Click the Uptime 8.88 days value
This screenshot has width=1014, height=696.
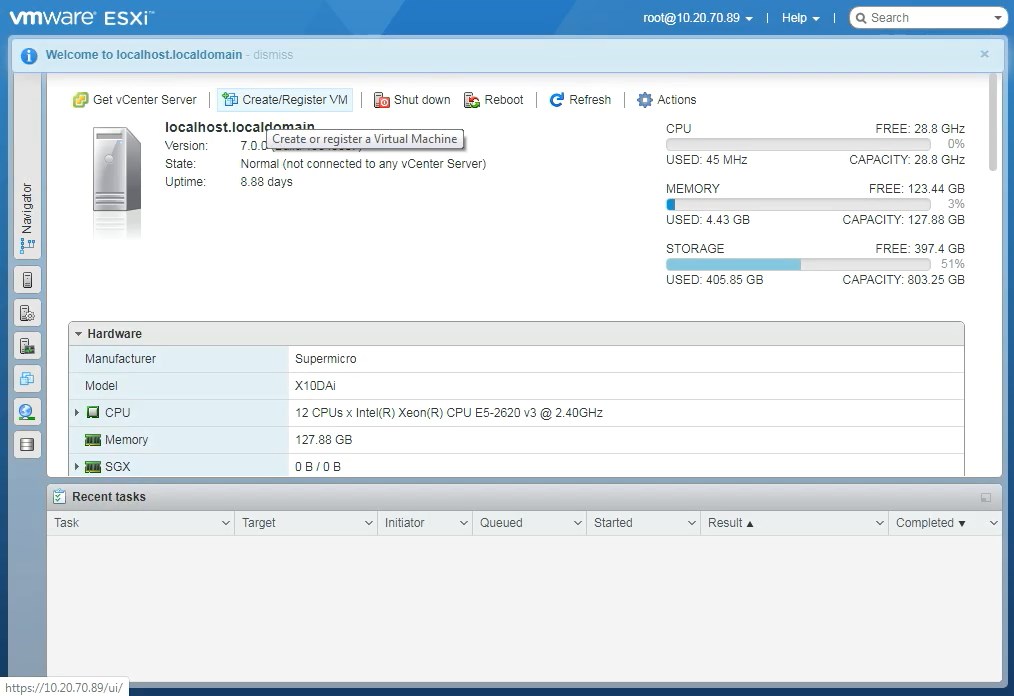(266, 182)
